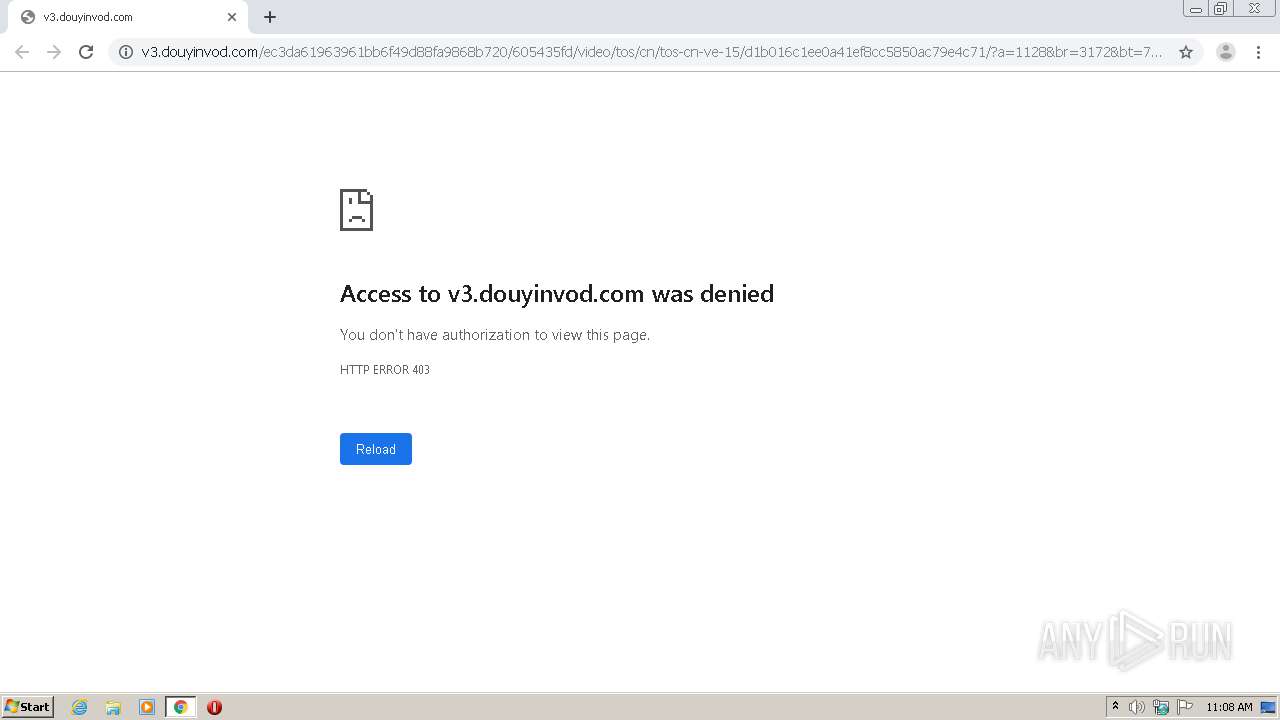The image size is (1280, 720).
Task: Go back with the back arrow
Action: click(22, 52)
